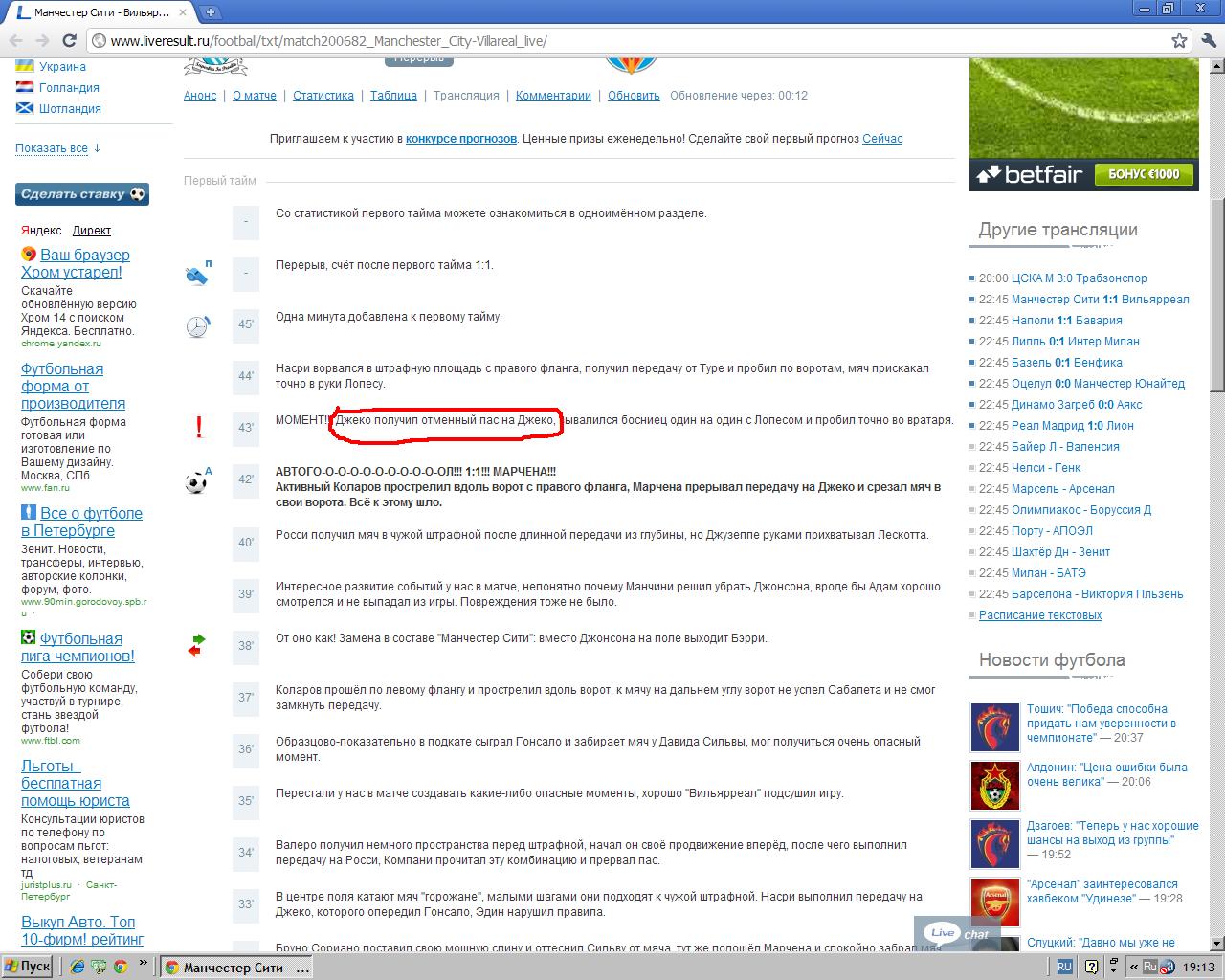Open the Chrome wrench settings menu
Image resolution: width=1225 pixels, height=980 pixels.
pyautogui.click(x=1207, y=41)
